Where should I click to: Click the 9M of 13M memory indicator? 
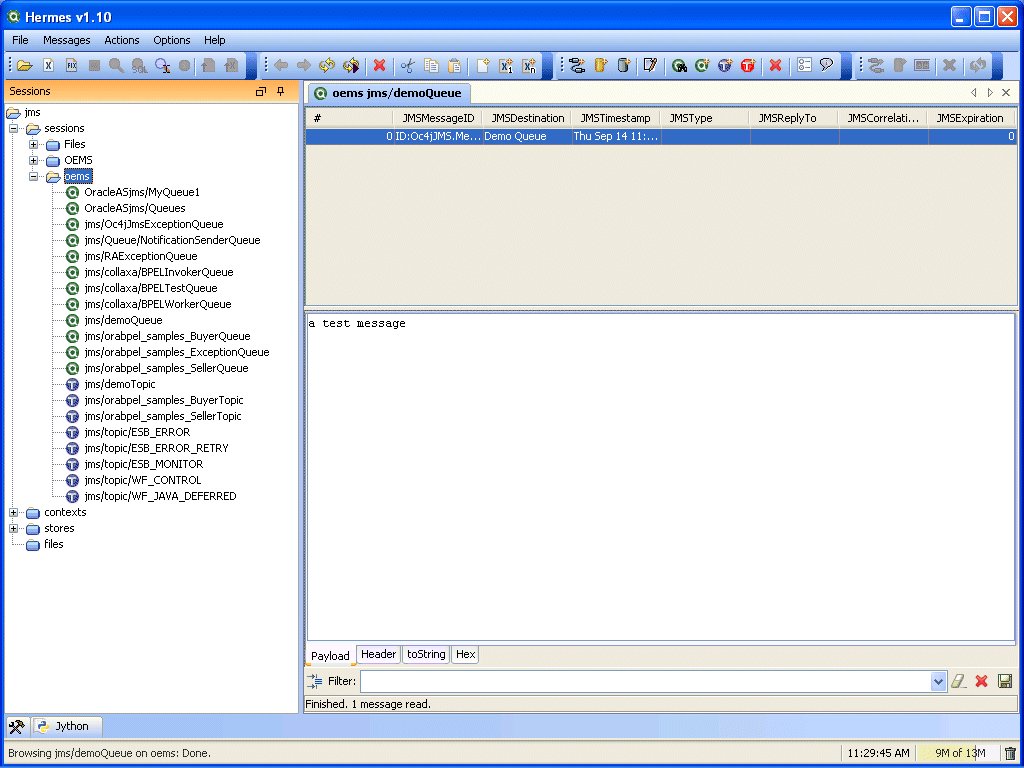(958, 753)
